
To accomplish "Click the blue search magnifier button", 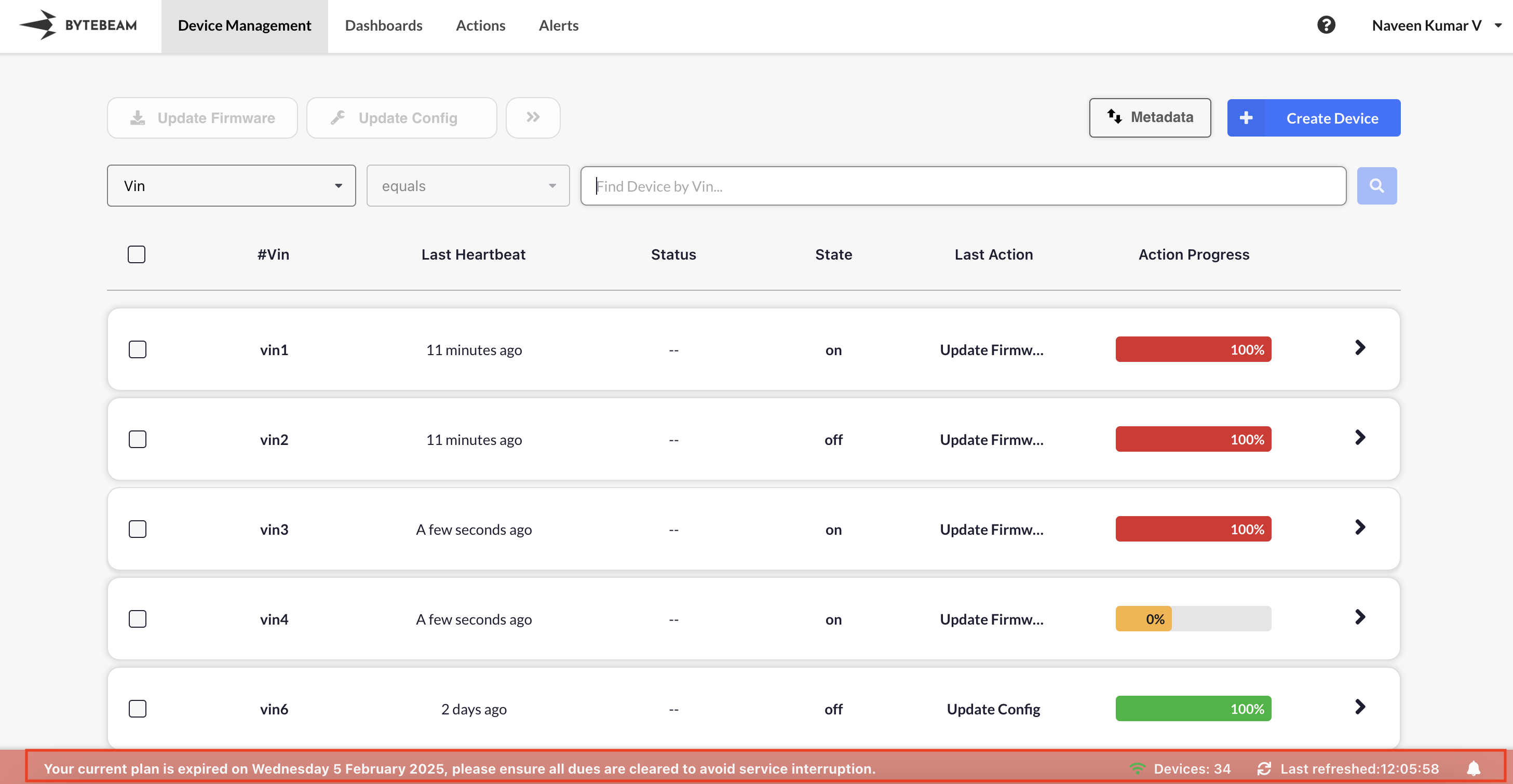I will (x=1376, y=185).
